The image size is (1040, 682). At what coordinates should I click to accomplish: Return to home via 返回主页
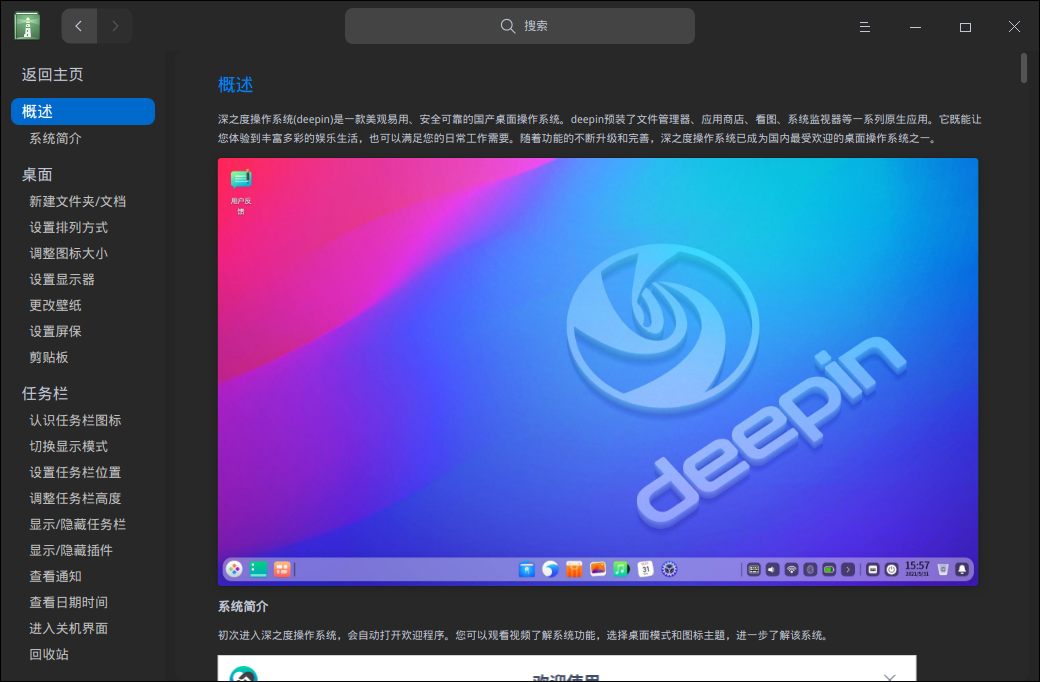(x=52, y=74)
